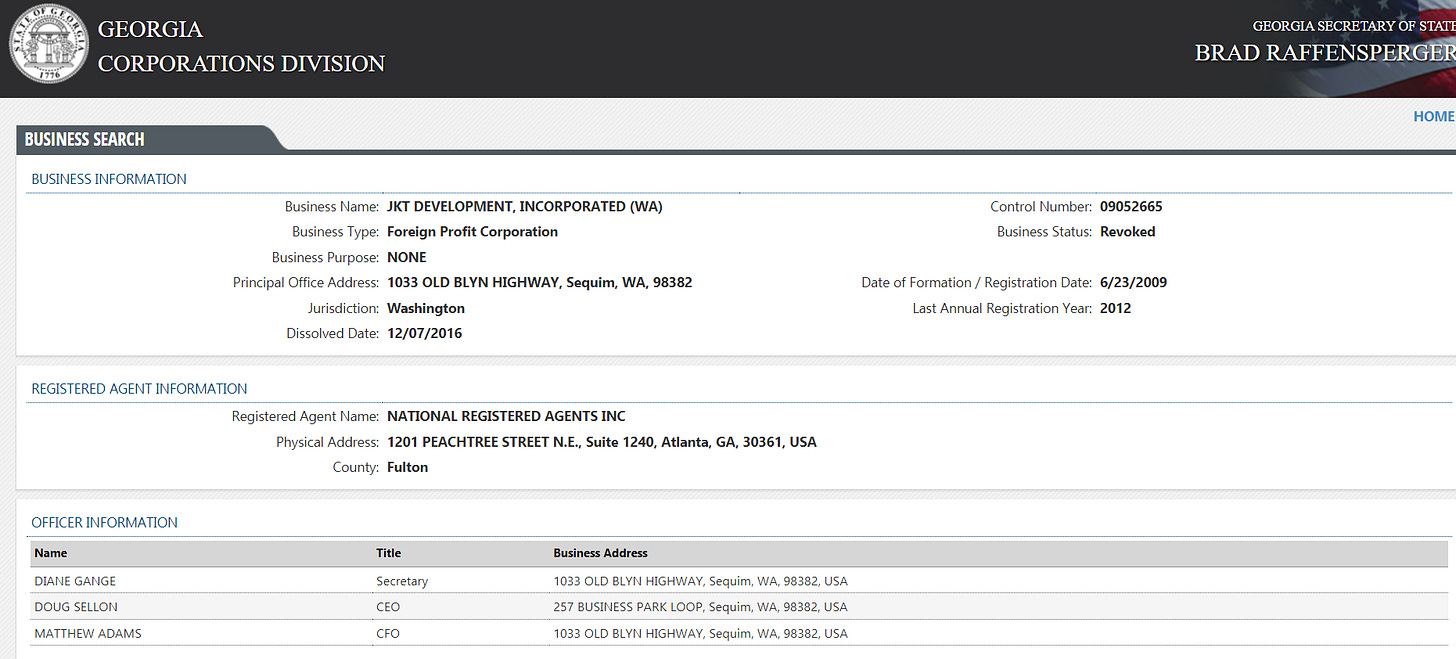Select officer name DIANE GANGE
1456x659 pixels.
point(76,581)
